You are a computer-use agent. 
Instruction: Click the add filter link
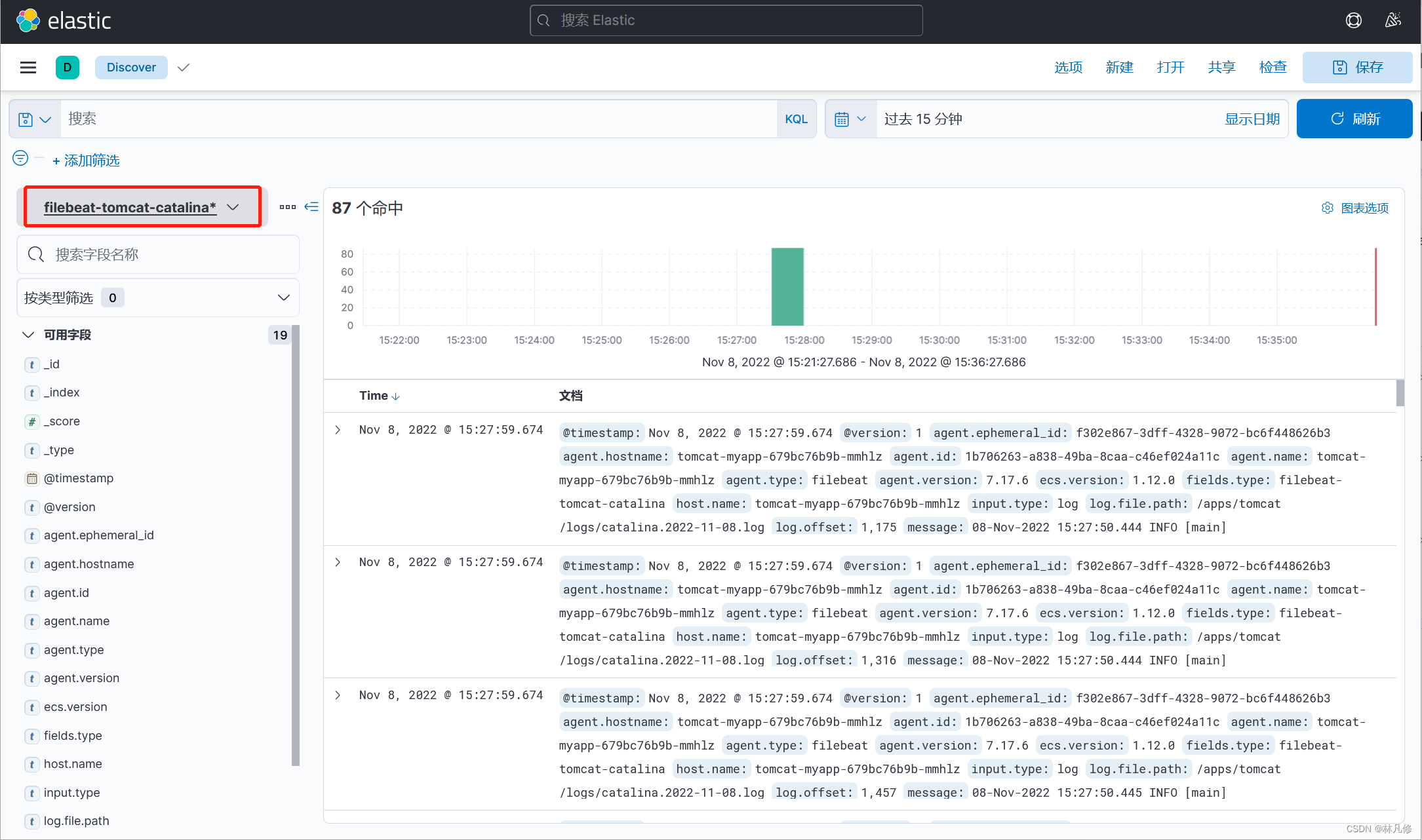coord(86,161)
